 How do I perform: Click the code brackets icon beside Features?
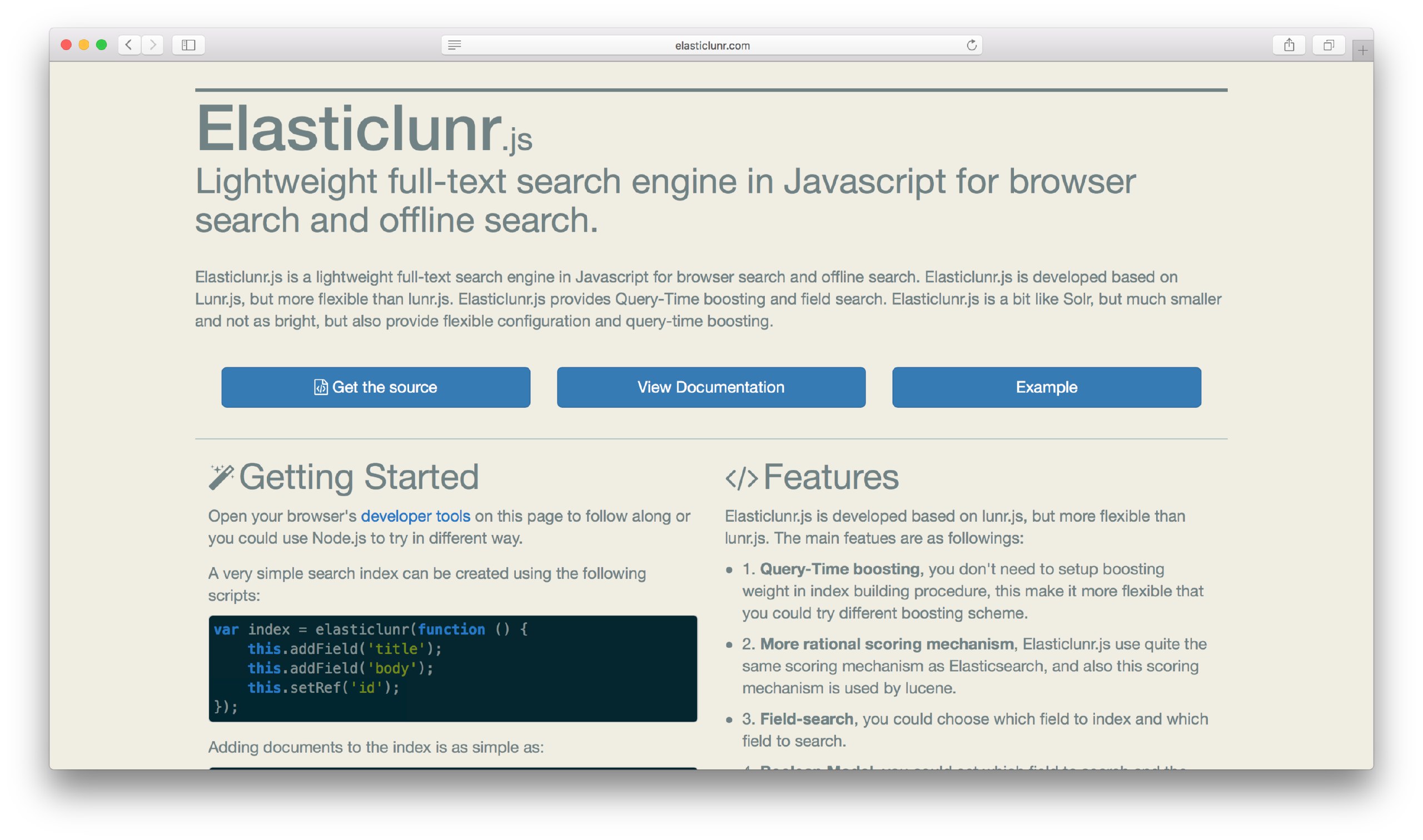[x=741, y=479]
